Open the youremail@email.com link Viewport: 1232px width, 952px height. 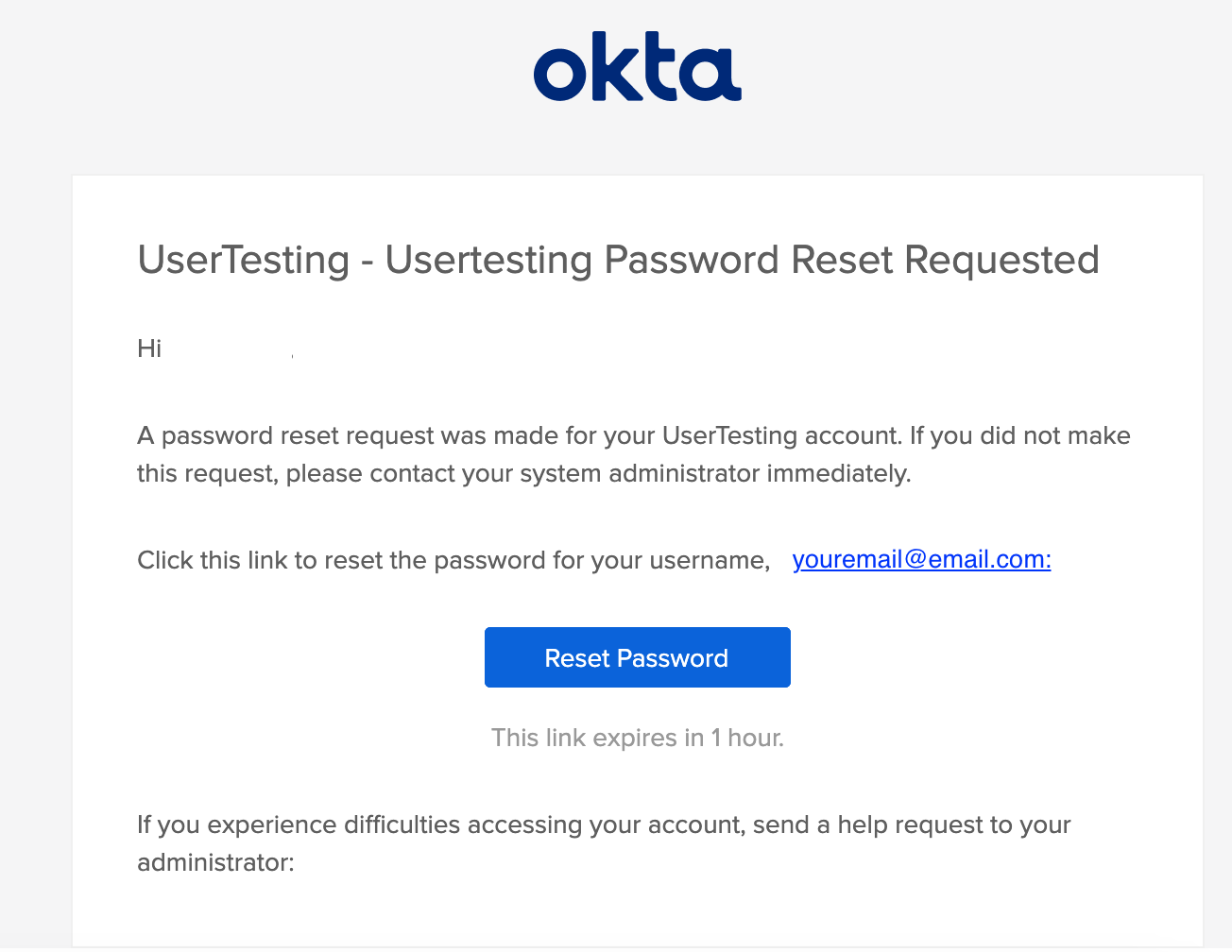(921, 559)
